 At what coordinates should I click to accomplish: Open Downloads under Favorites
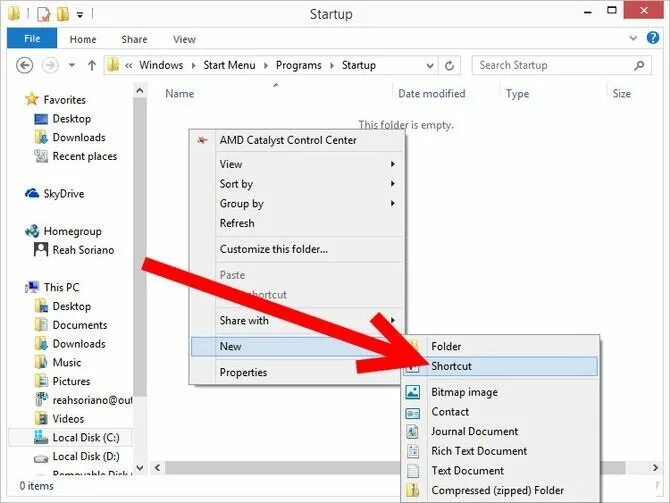70,137
